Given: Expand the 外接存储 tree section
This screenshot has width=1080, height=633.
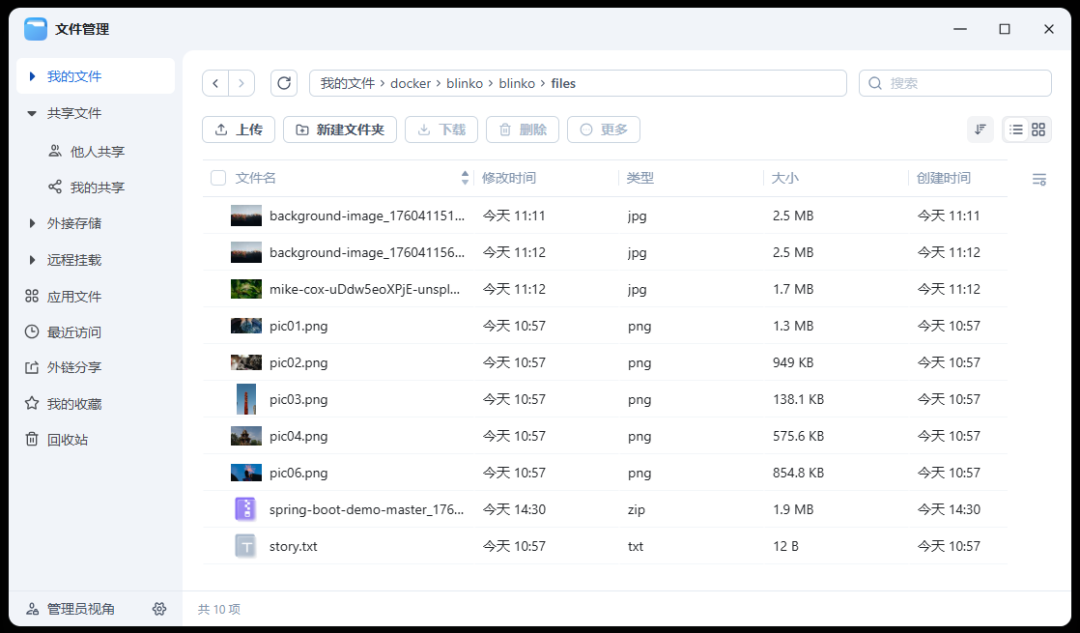Looking at the screenshot, I should (33, 223).
